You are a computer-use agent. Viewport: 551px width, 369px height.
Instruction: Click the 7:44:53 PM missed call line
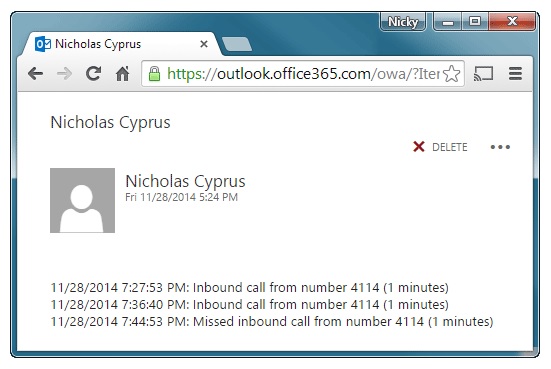coord(272,322)
